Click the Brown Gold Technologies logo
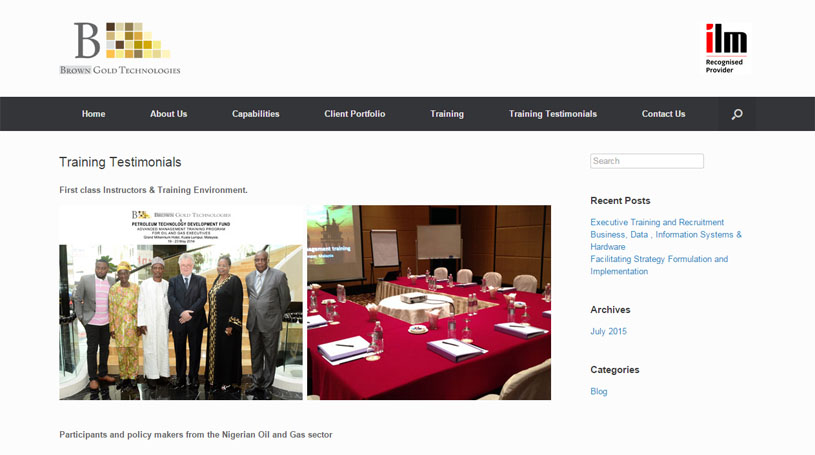The height and width of the screenshot is (455, 815). (120, 48)
